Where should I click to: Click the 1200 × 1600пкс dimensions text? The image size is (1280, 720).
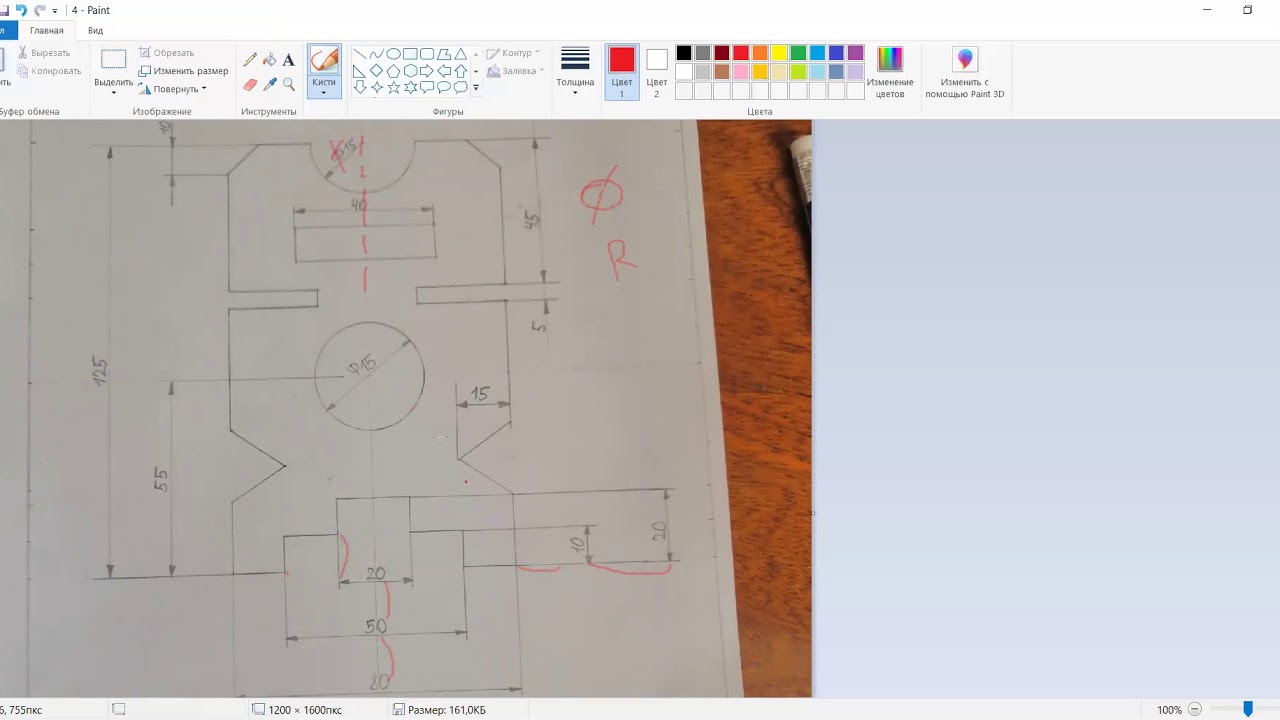point(305,710)
